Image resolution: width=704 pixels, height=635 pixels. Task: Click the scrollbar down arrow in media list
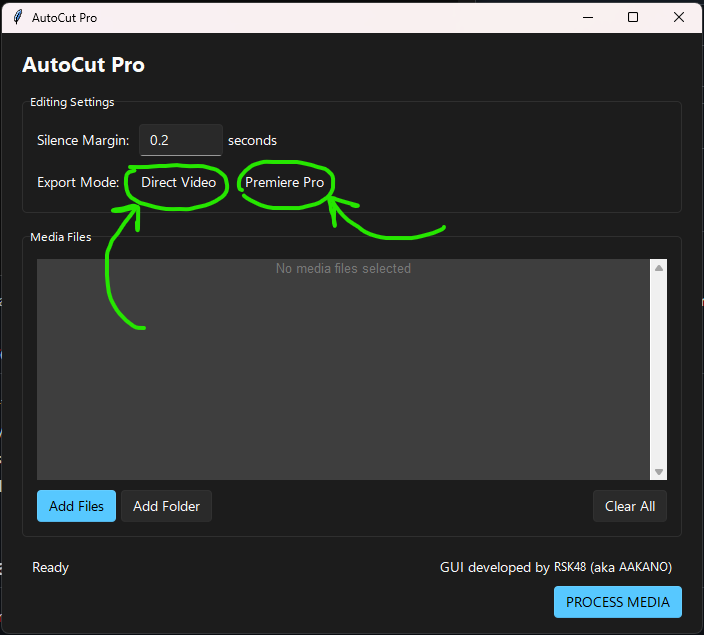tap(659, 472)
